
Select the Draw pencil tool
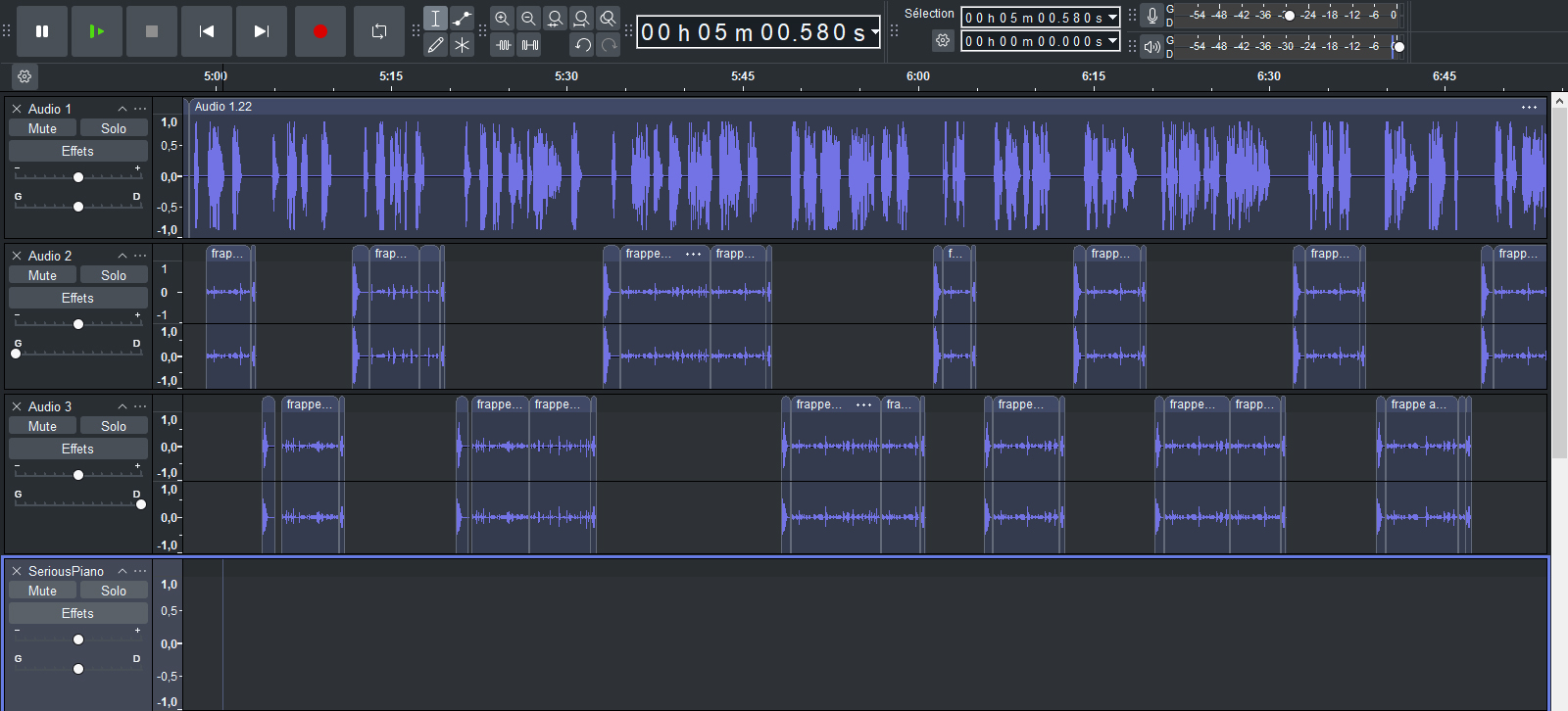436,45
